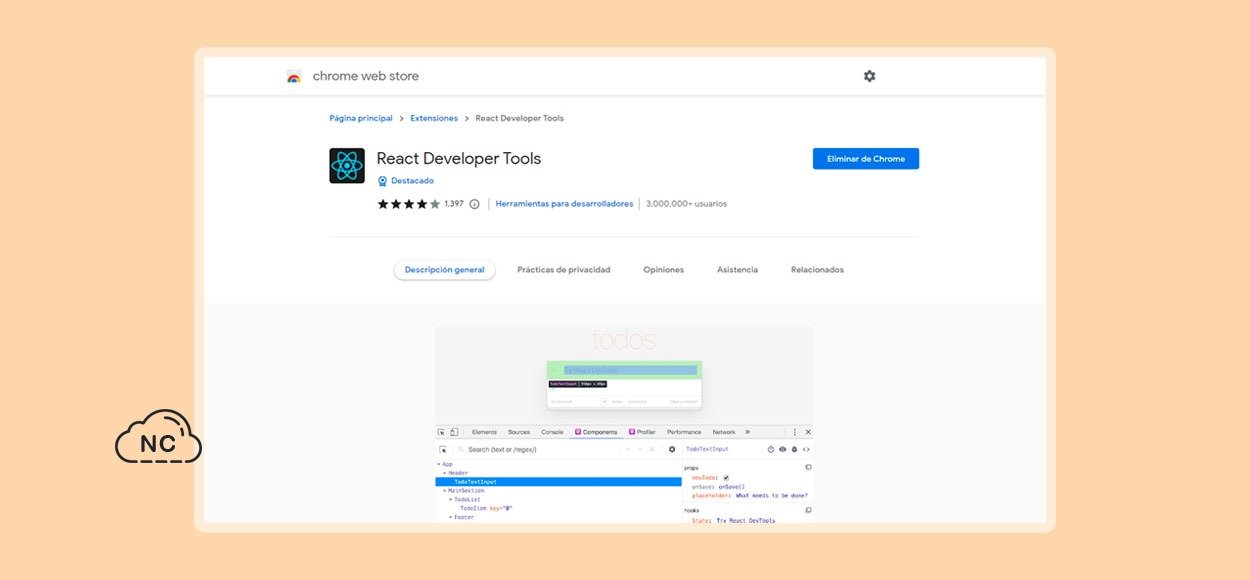Collapse the MainSection tree node
The width and height of the screenshot is (1250, 580).
click(x=445, y=491)
